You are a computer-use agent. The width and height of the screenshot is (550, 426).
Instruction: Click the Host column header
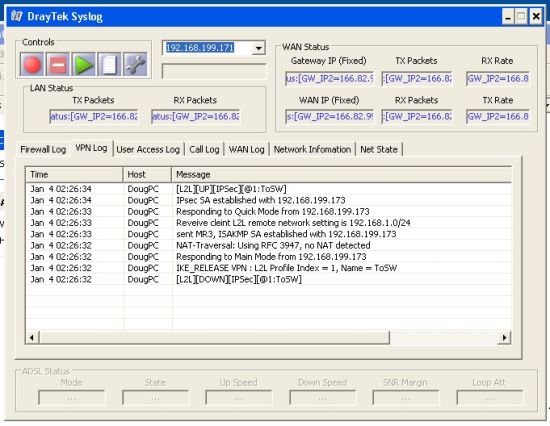[147, 174]
